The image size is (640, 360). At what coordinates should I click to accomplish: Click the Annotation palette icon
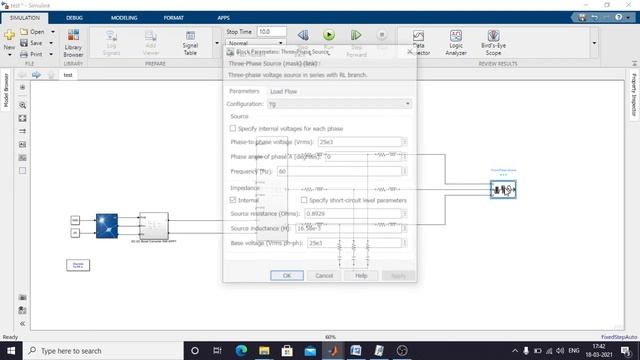pos(22,144)
